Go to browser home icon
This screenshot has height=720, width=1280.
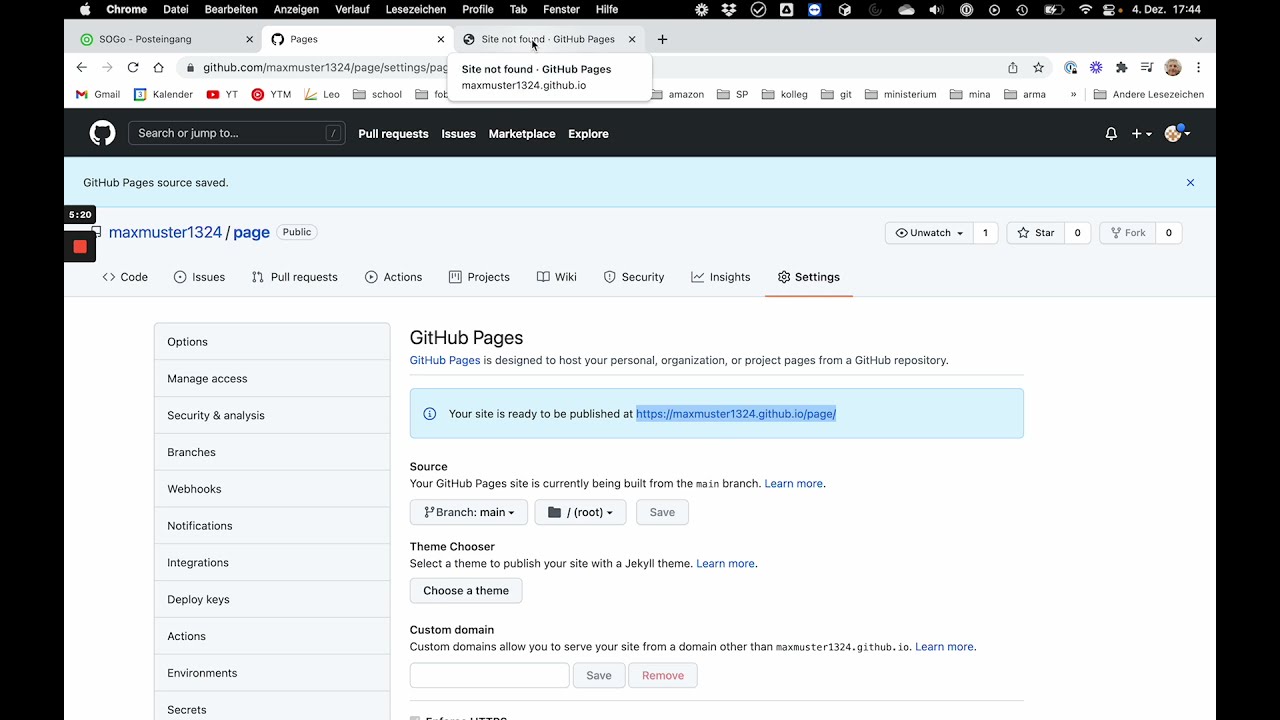158,67
